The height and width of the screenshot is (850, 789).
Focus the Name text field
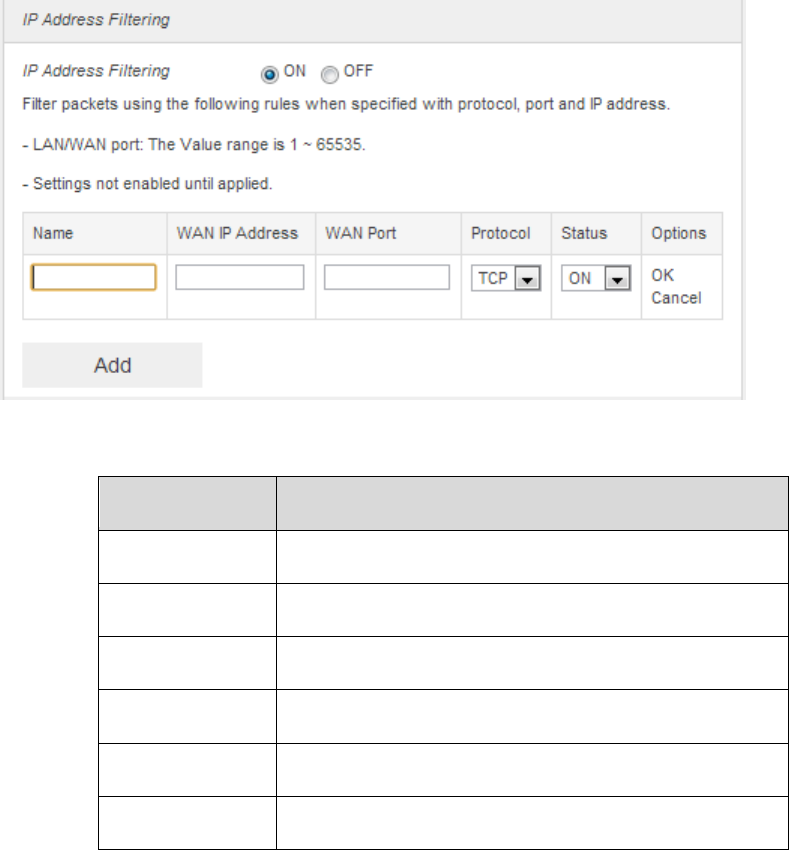point(94,277)
